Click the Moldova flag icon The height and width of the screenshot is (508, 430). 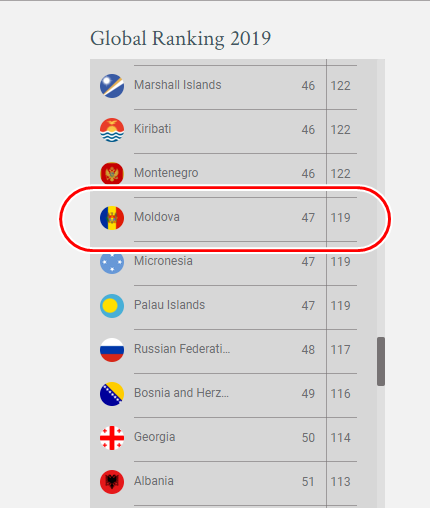pyautogui.click(x=112, y=218)
